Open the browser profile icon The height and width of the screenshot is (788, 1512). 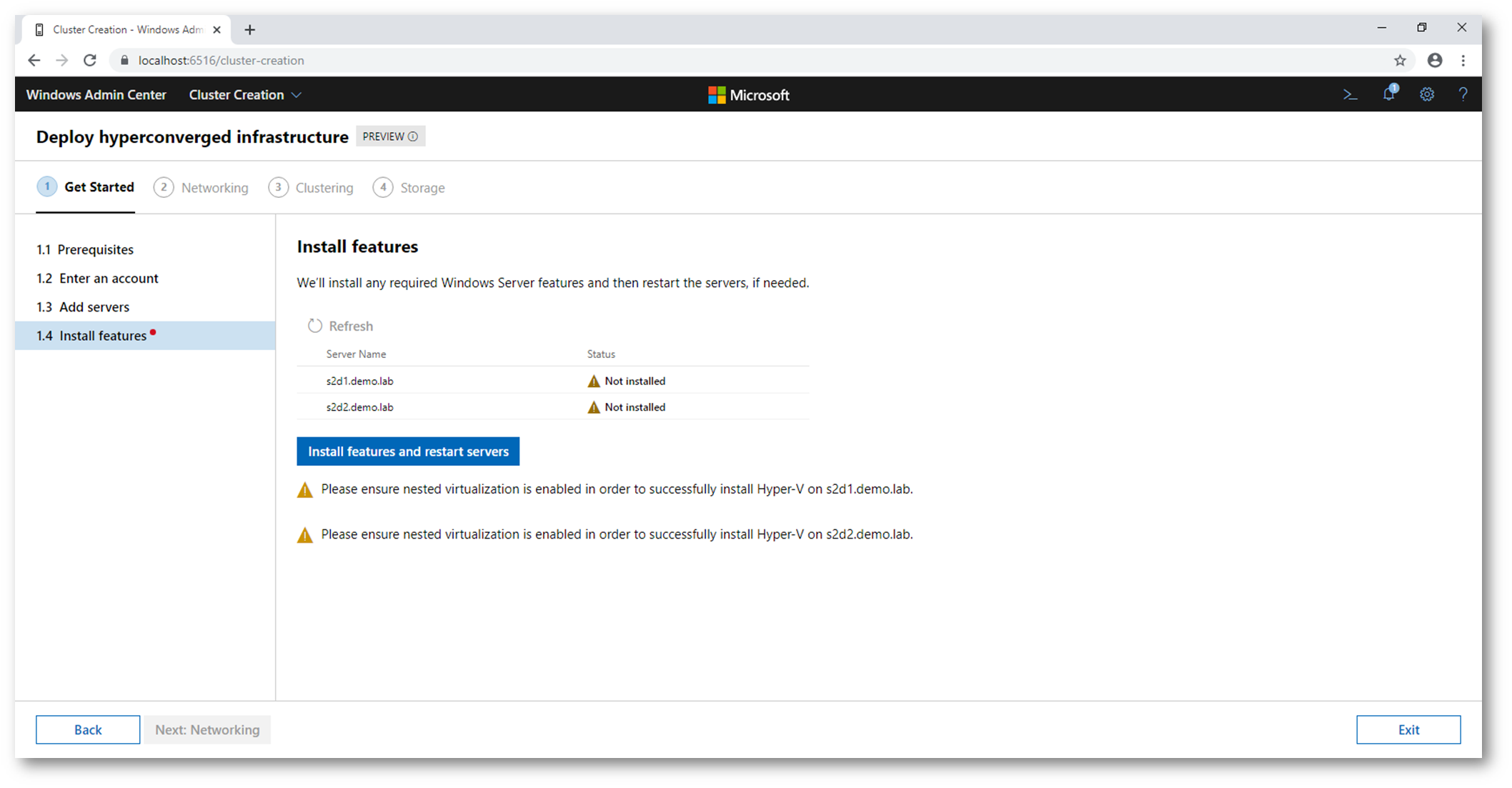coord(1434,60)
